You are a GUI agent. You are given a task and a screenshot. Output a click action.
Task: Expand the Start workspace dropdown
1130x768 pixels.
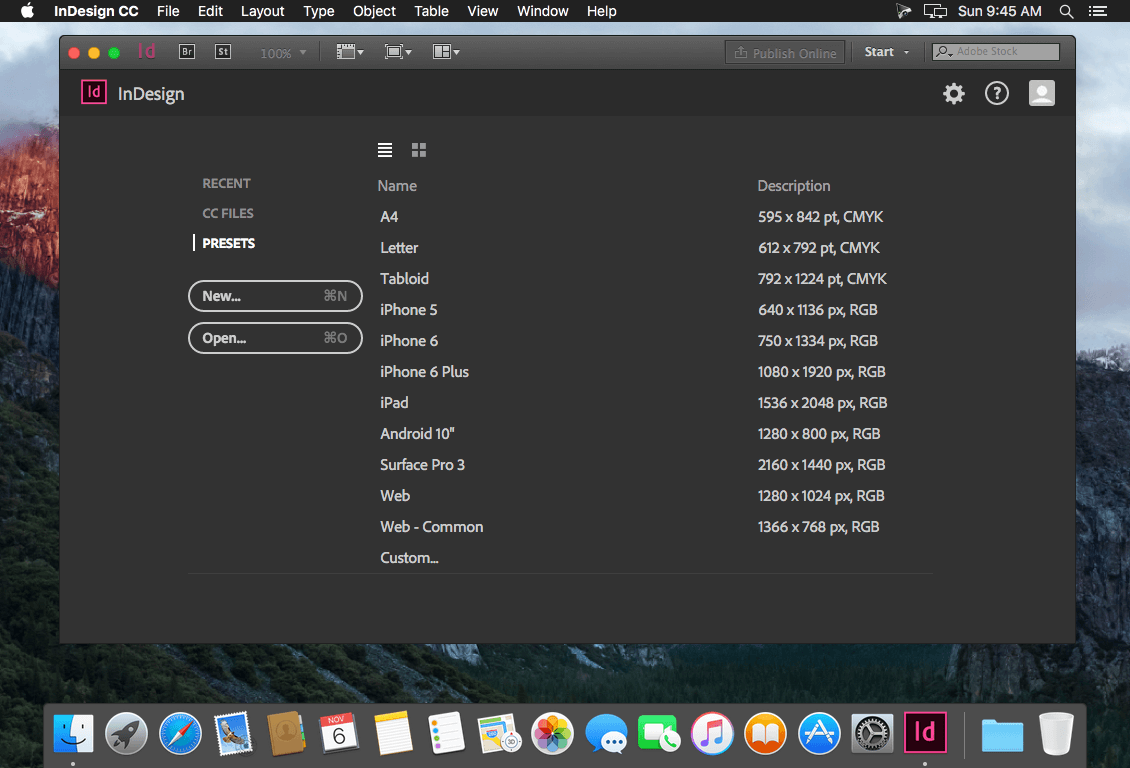[885, 52]
